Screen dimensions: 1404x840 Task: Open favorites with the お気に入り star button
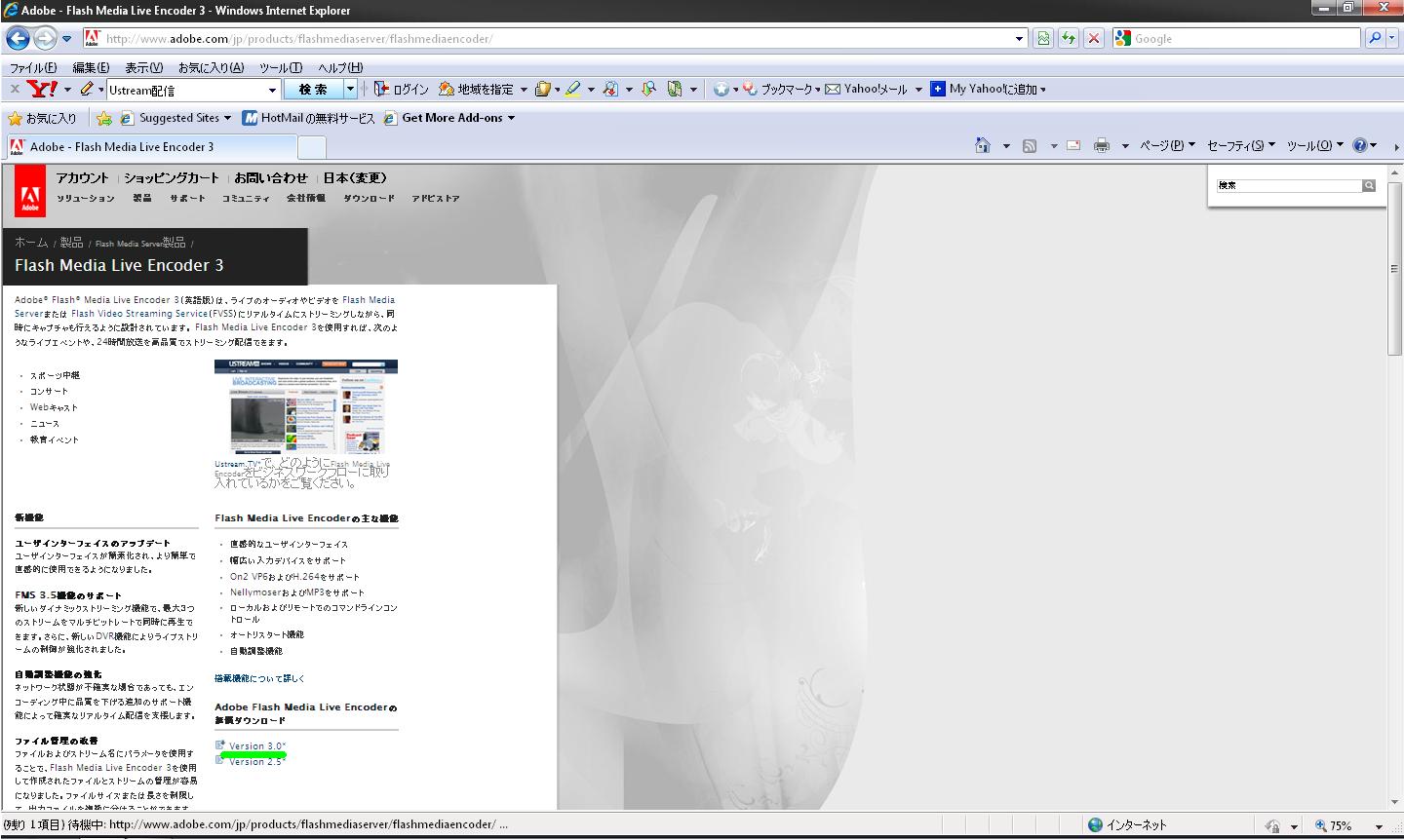pyautogui.click(x=42, y=118)
